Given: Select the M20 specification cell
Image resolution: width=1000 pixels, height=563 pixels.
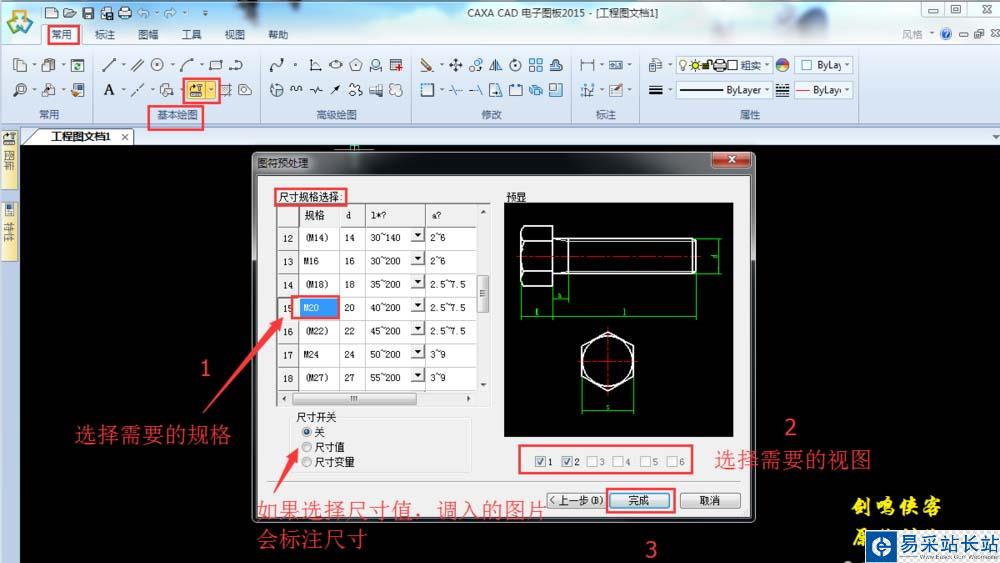Looking at the screenshot, I should point(318,307).
